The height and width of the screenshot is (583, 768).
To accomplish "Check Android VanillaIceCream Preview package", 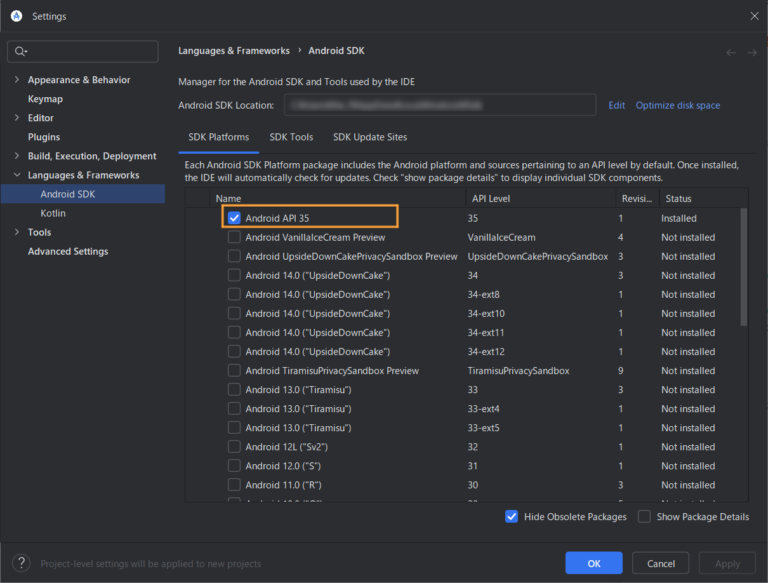I will (234, 237).
